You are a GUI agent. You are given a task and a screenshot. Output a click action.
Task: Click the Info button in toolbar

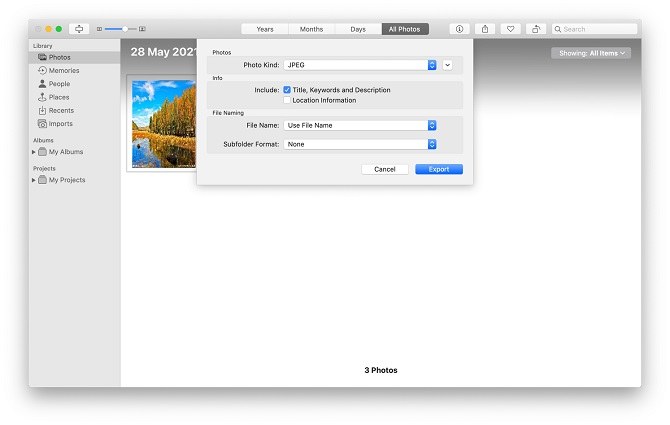coord(459,29)
